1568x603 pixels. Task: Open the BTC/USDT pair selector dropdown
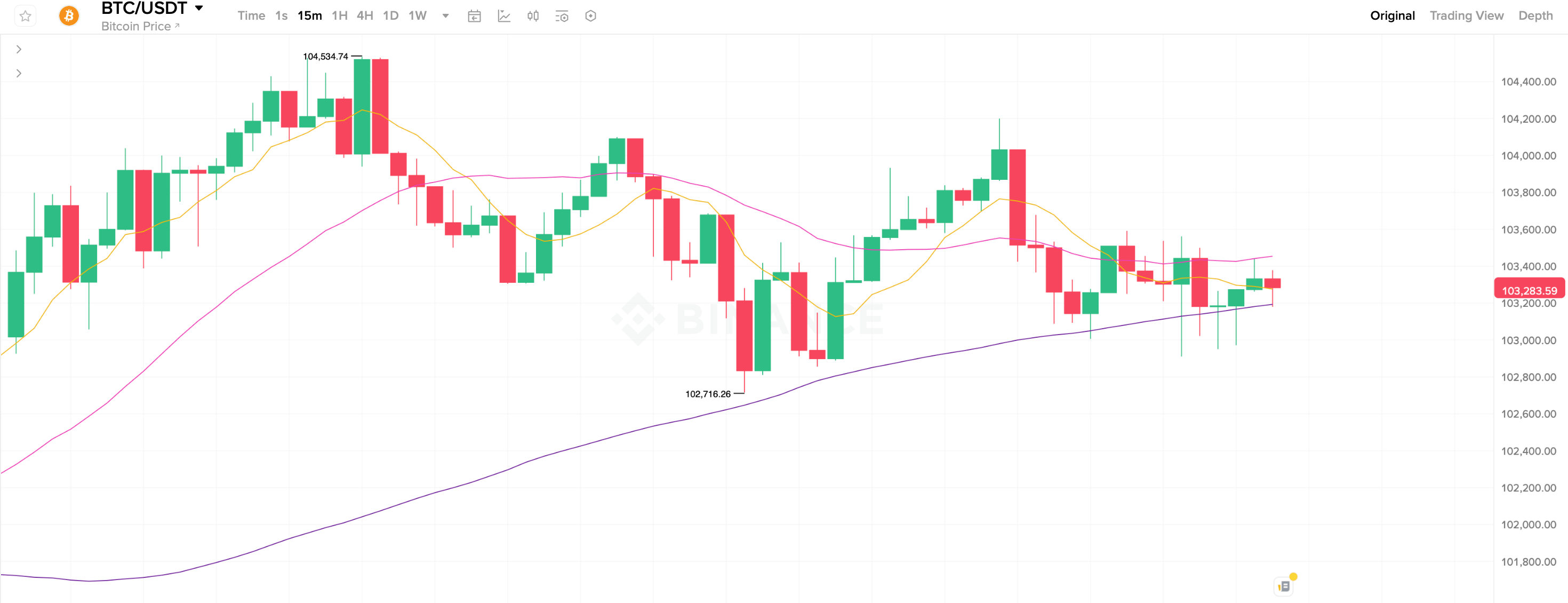pos(199,9)
